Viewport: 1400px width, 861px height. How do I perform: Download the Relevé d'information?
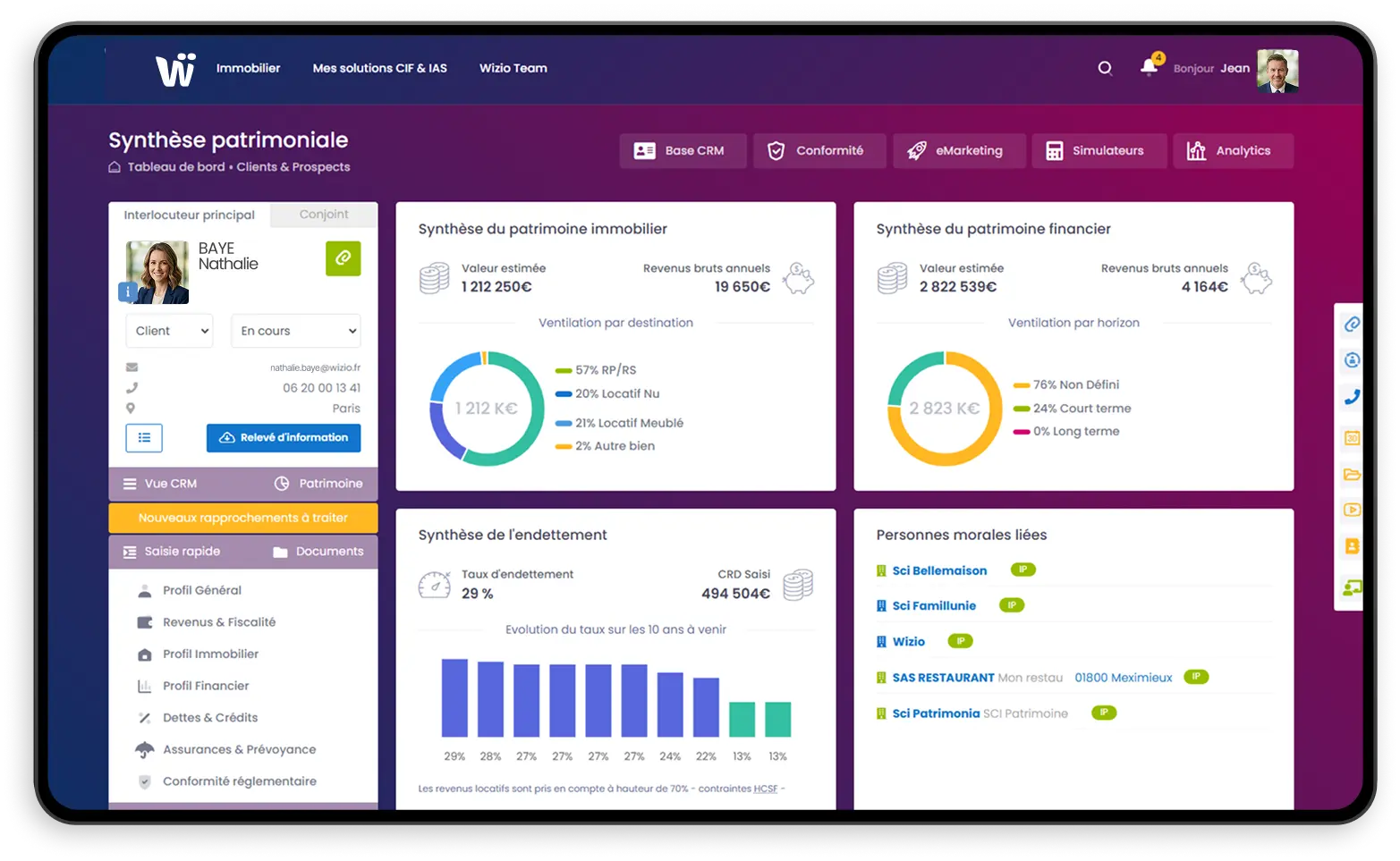tap(284, 438)
